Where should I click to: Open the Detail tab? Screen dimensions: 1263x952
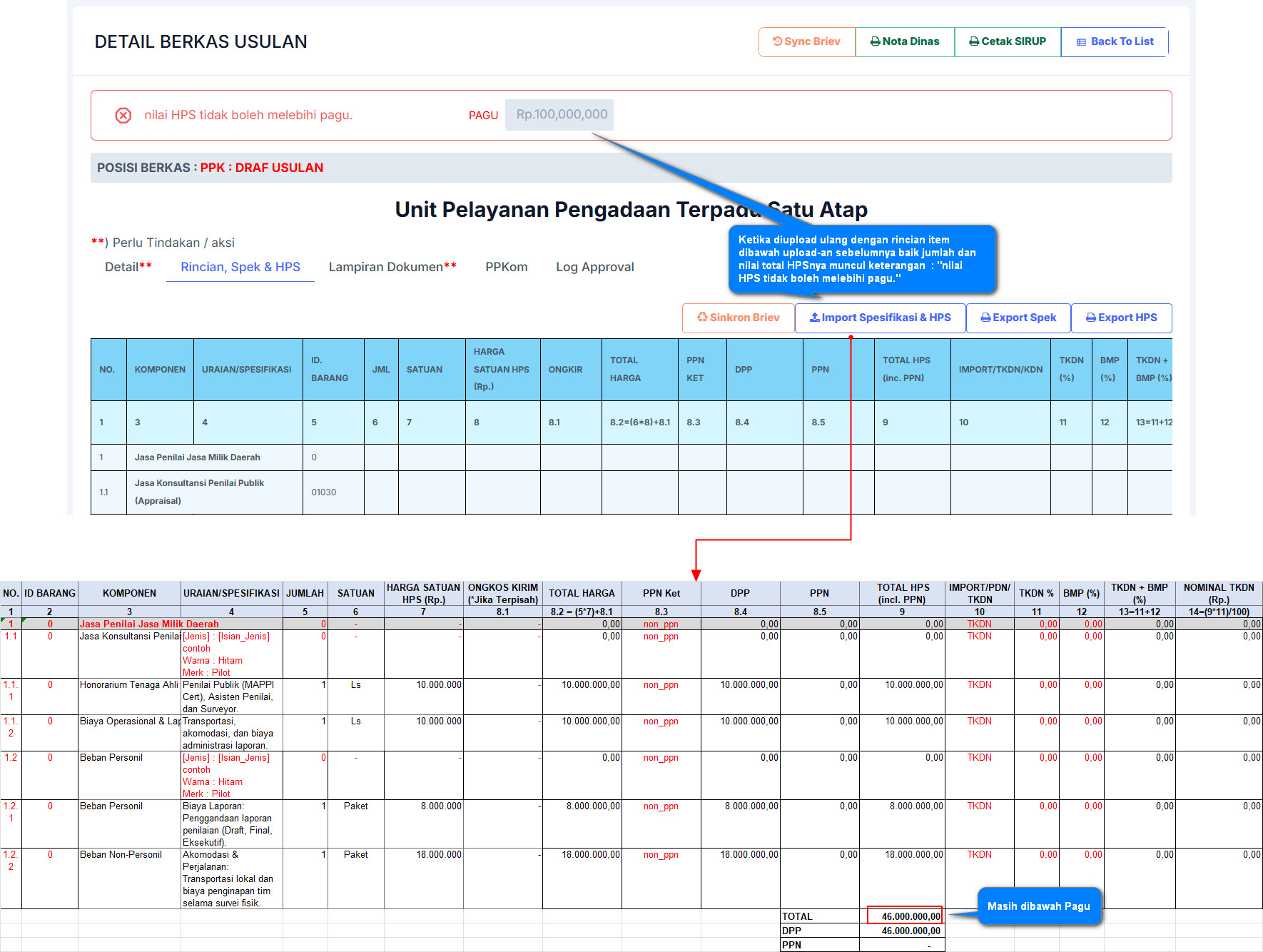coord(128,267)
